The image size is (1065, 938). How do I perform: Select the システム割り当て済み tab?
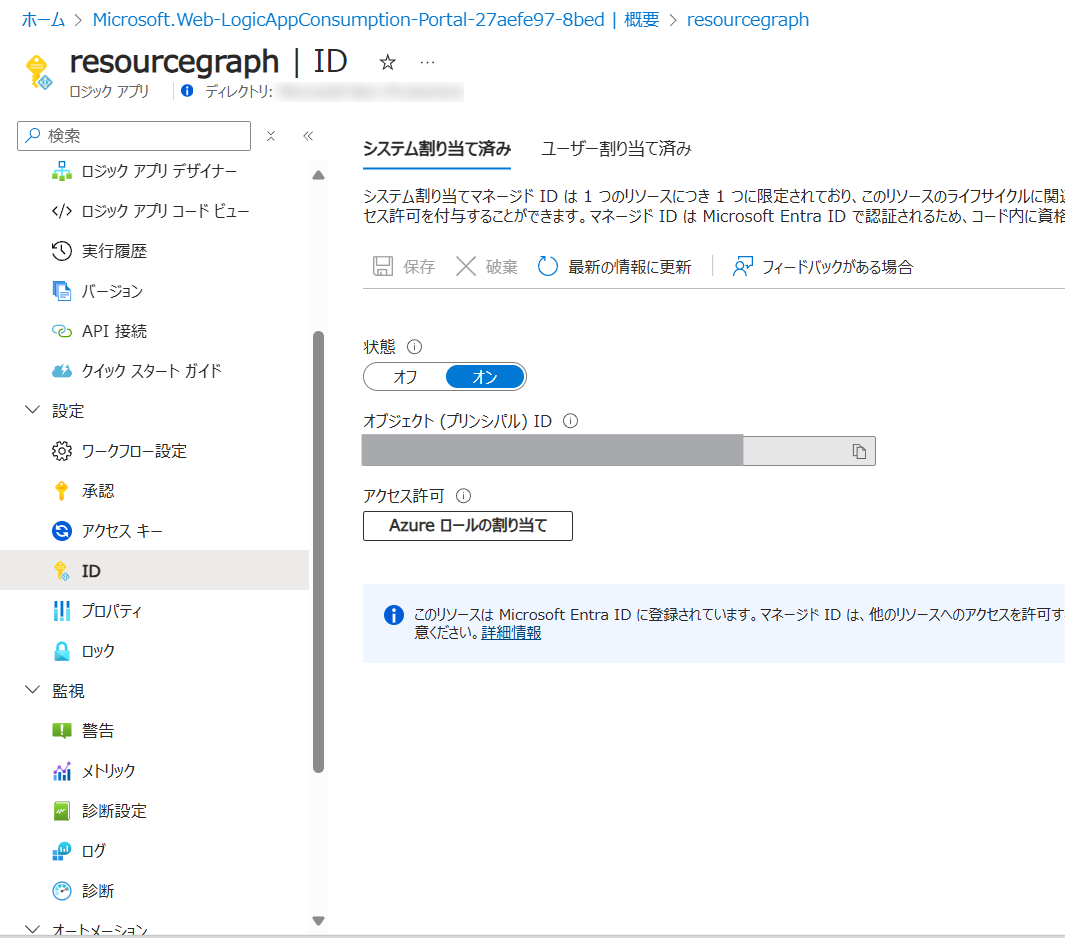[x=437, y=149]
